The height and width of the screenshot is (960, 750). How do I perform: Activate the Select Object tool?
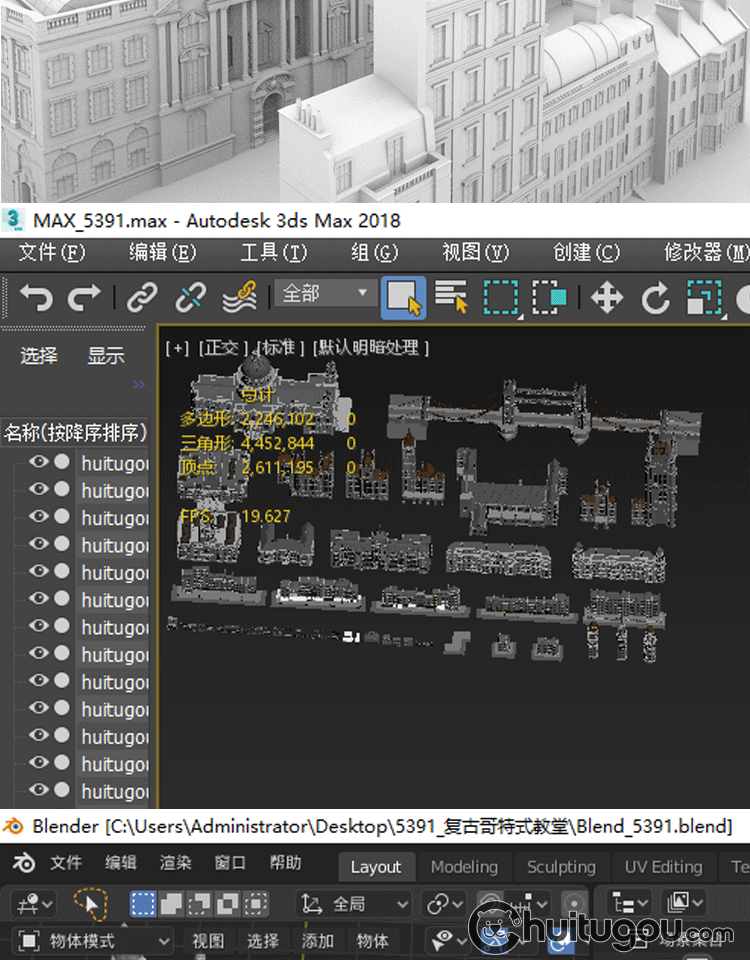[x=403, y=298]
